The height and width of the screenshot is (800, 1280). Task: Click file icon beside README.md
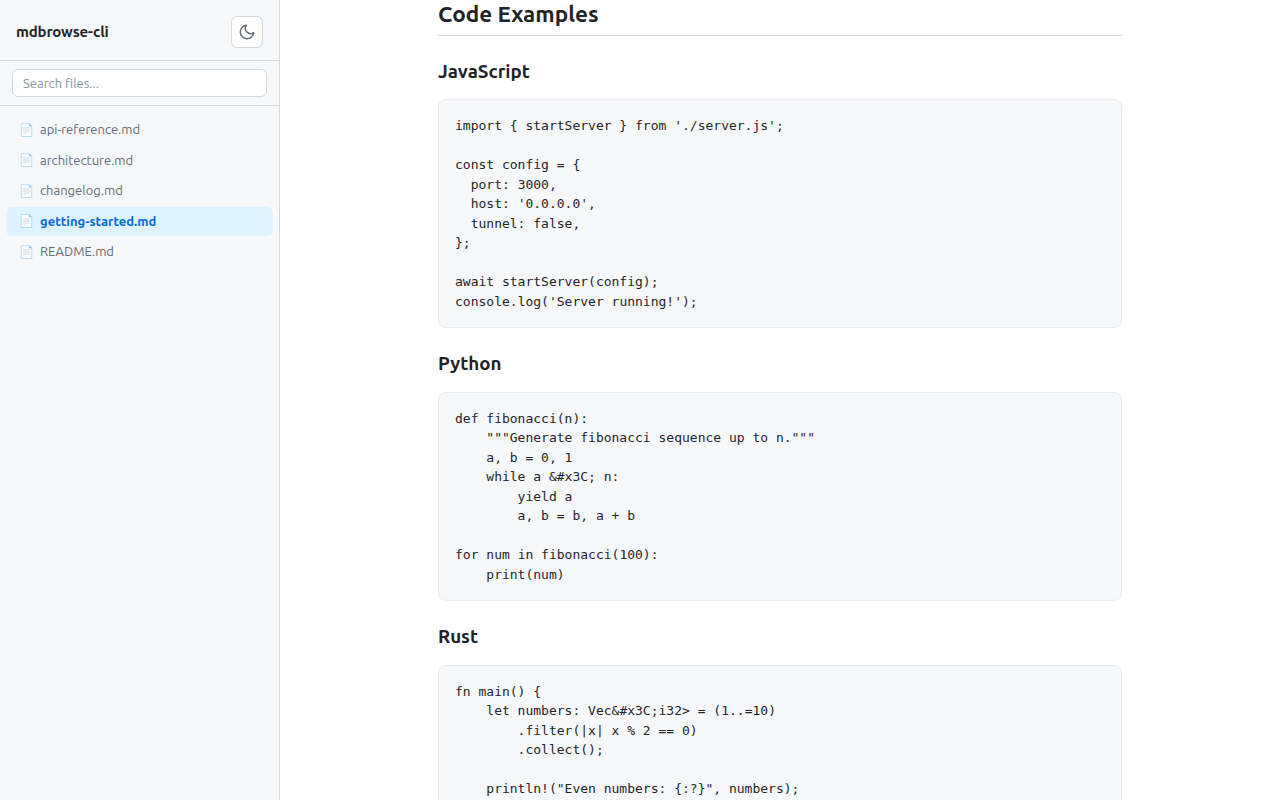pos(27,251)
